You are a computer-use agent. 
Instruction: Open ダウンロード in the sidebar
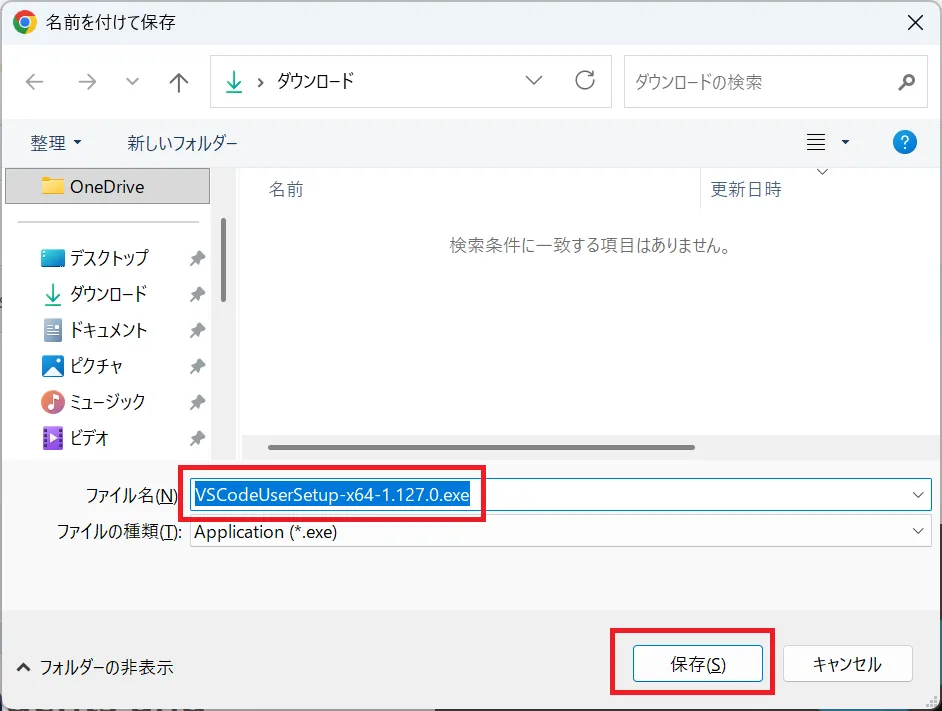(x=109, y=294)
